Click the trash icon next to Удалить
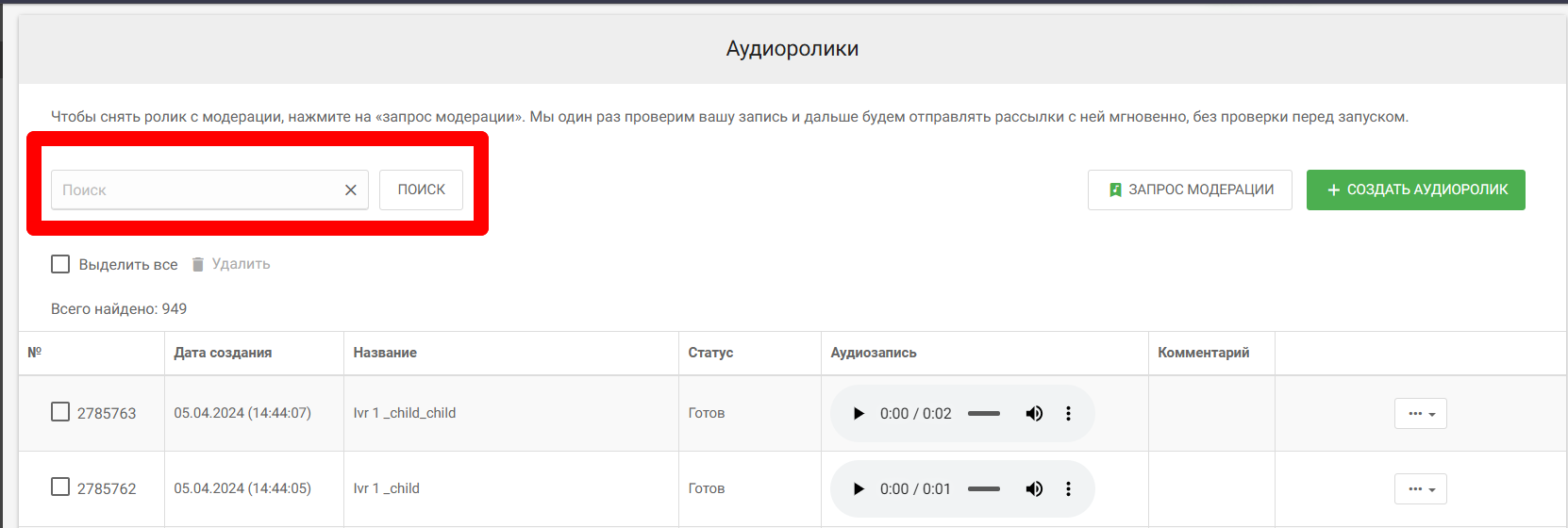Screen dimensions: 1568x528 198,265
